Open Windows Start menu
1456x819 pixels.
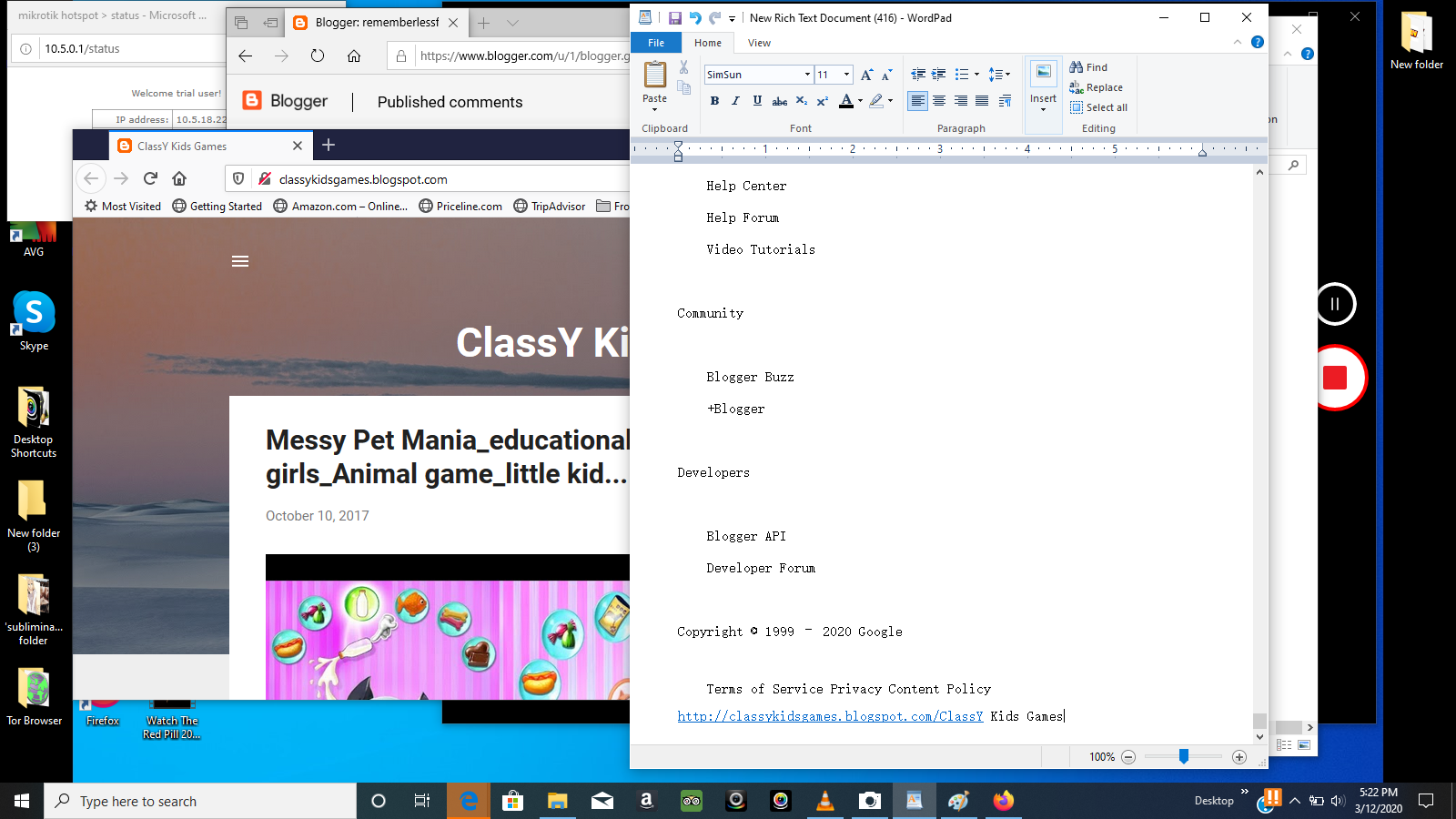coord(22,801)
